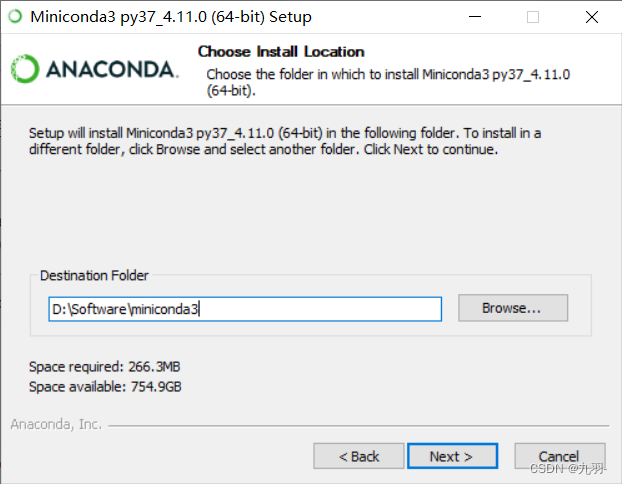Click the window title text Miniconda3 py37_4.11.0 Setup
This screenshot has height=484, width=622.
[171, 17]
